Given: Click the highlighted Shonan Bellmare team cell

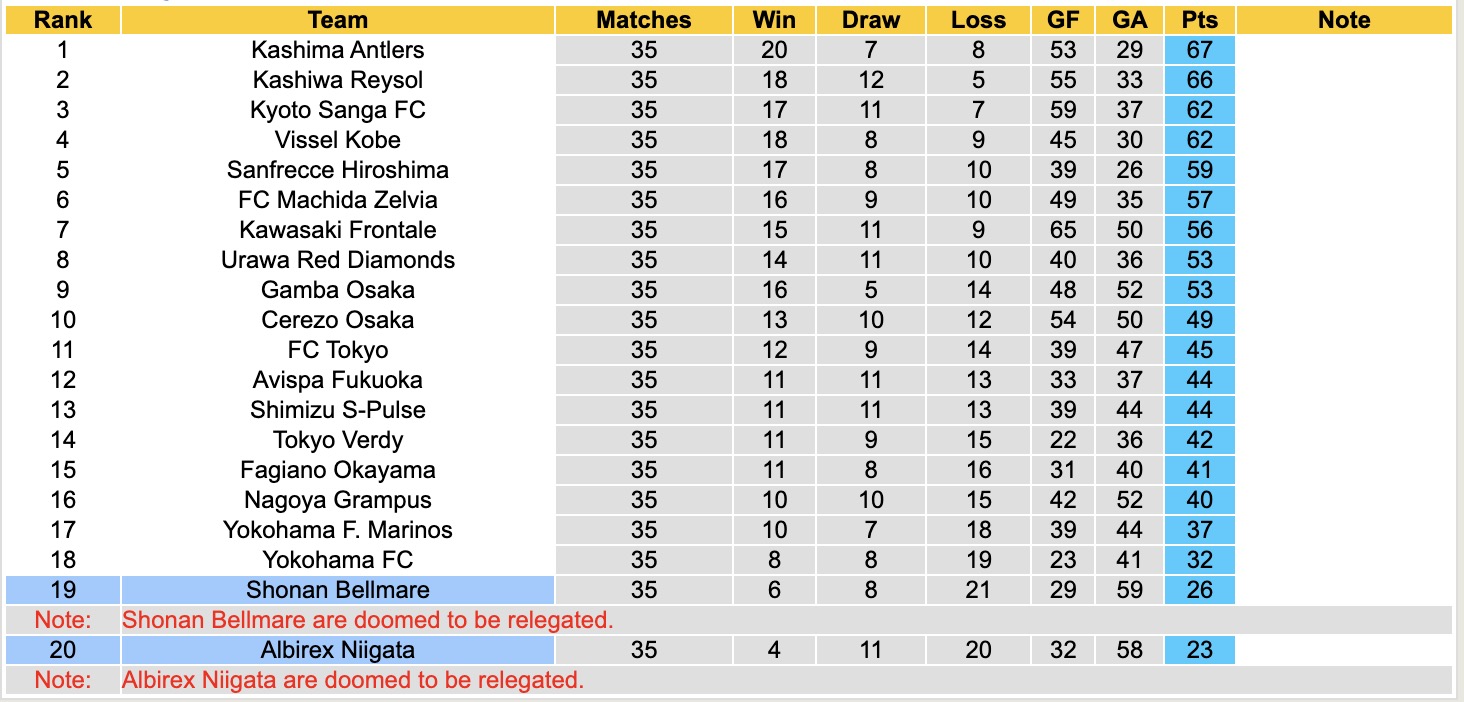Looking at the screenshot, I should point(338,590).
